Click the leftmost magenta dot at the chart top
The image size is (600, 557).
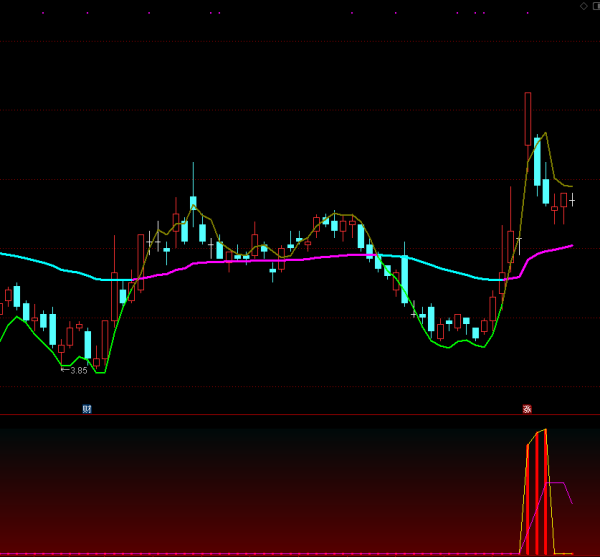(43, 13)
